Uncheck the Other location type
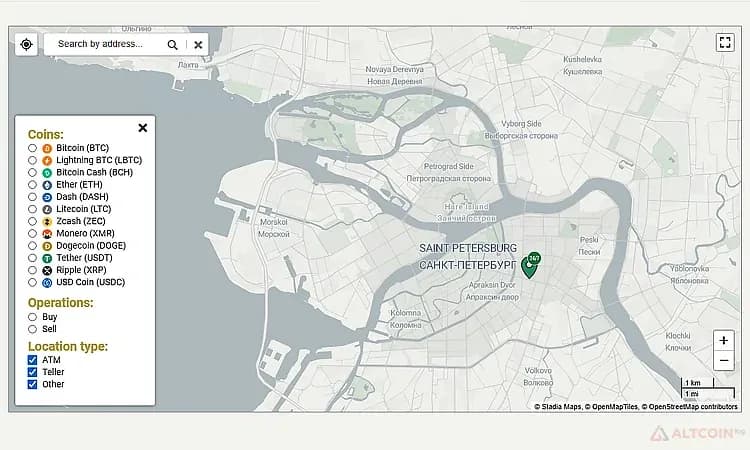The width and height of the screenshot is (750, 450). click(x=32, y=384)
